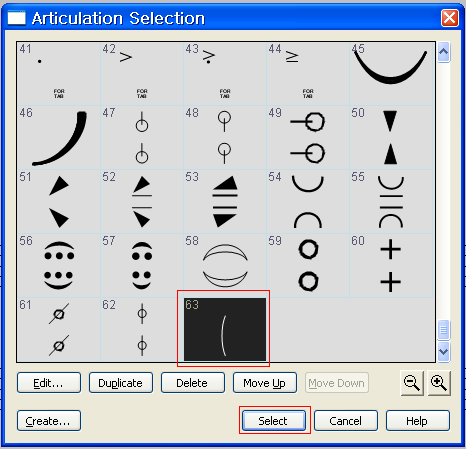Select articulation 42 accent for tab
Screen dimensions: 466x449
142,74
